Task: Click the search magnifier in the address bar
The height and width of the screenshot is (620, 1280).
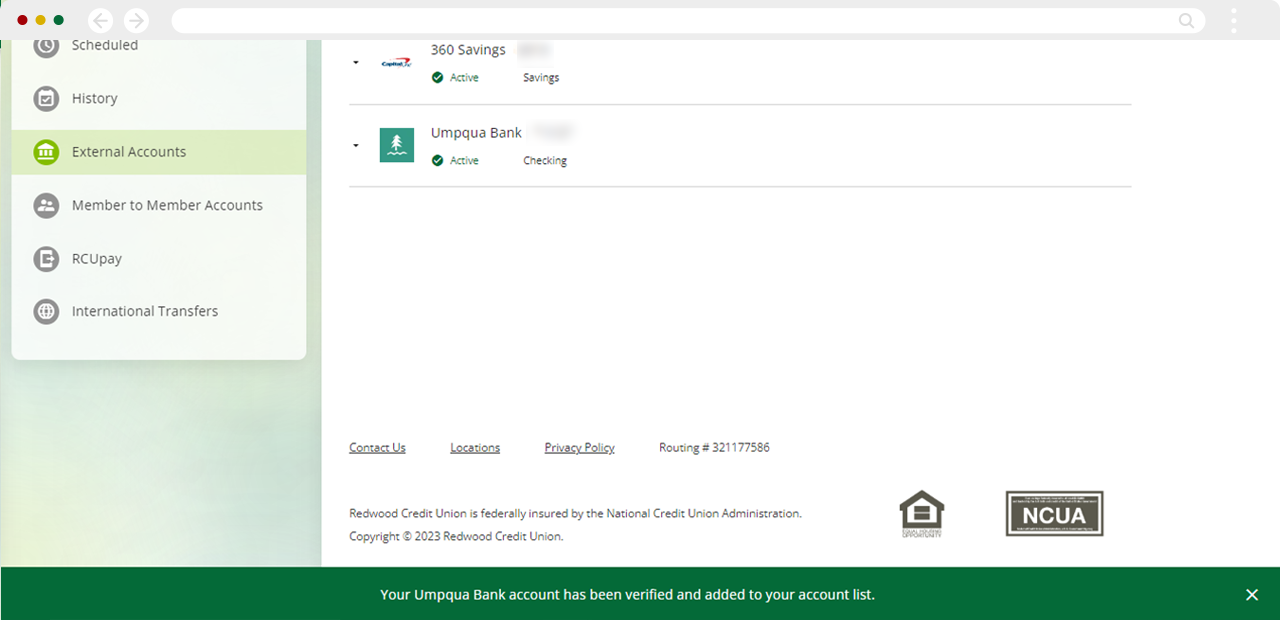Action: [1186, 20]
